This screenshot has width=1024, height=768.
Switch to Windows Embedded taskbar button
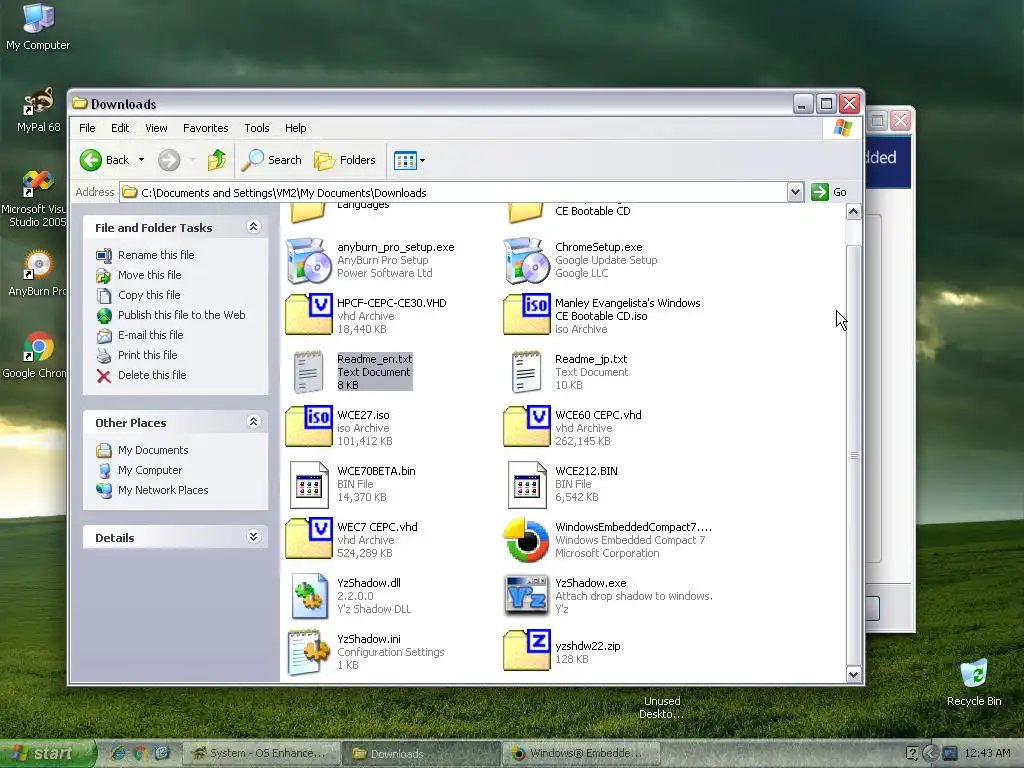581,753
